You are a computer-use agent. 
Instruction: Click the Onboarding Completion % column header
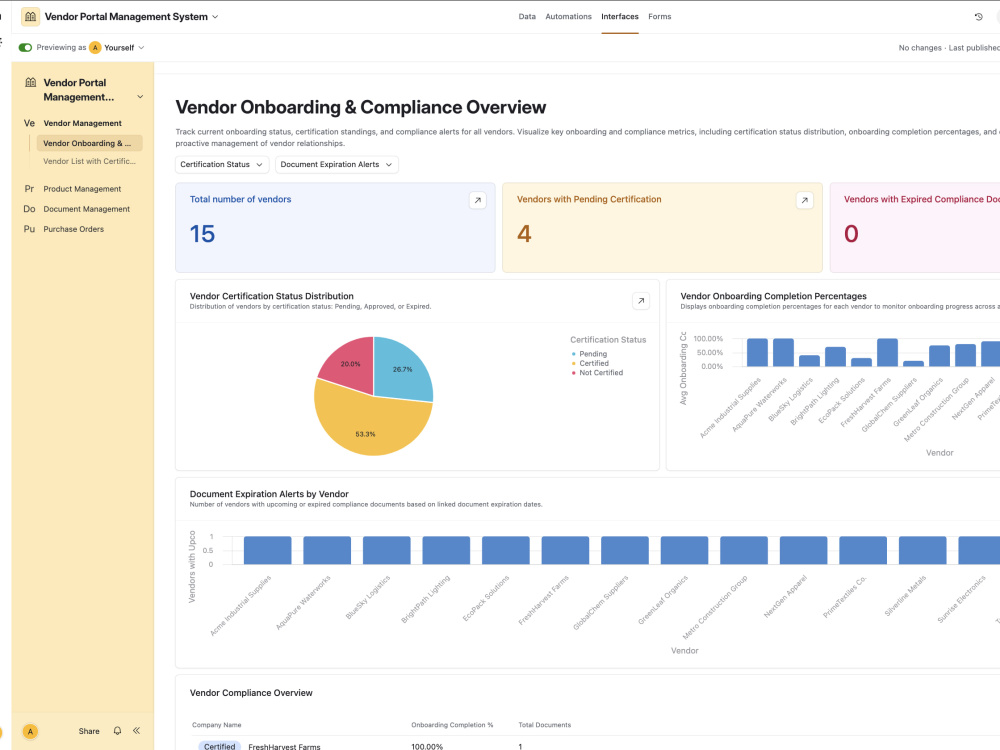pyautogui.click(x=452, y=725)
